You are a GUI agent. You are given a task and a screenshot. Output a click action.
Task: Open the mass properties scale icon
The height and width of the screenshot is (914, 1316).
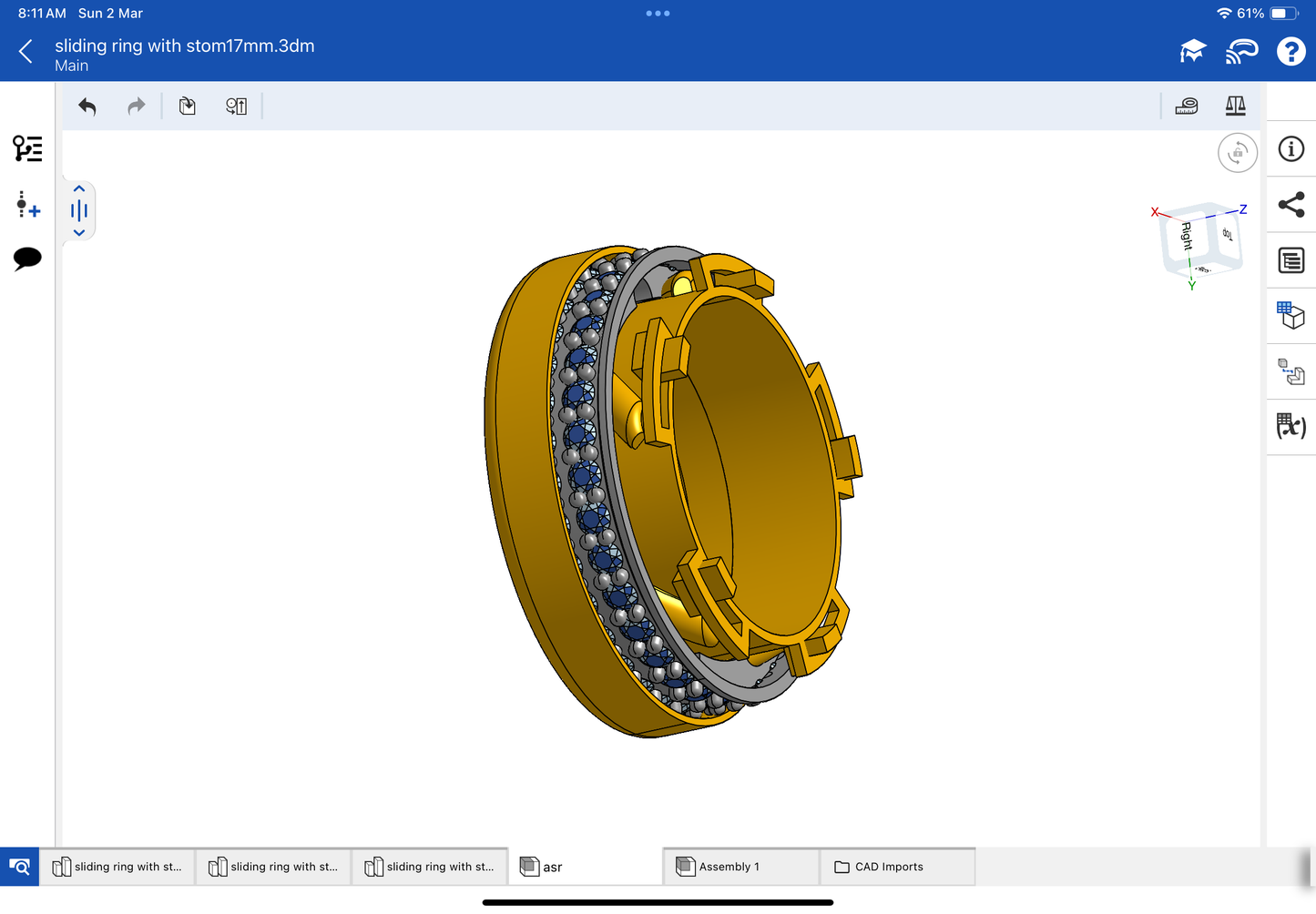(1235, 107)
